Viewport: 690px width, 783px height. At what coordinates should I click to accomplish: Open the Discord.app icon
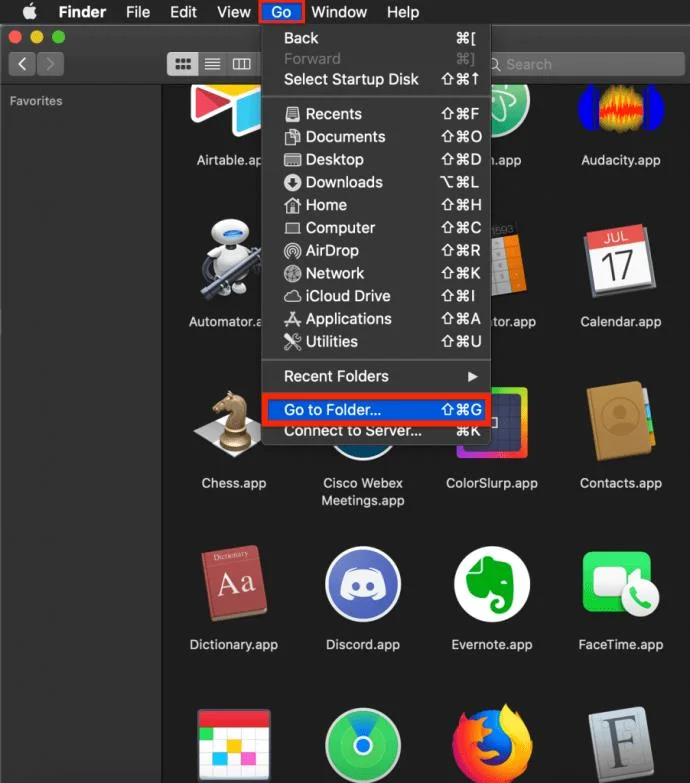coord(363,583)
